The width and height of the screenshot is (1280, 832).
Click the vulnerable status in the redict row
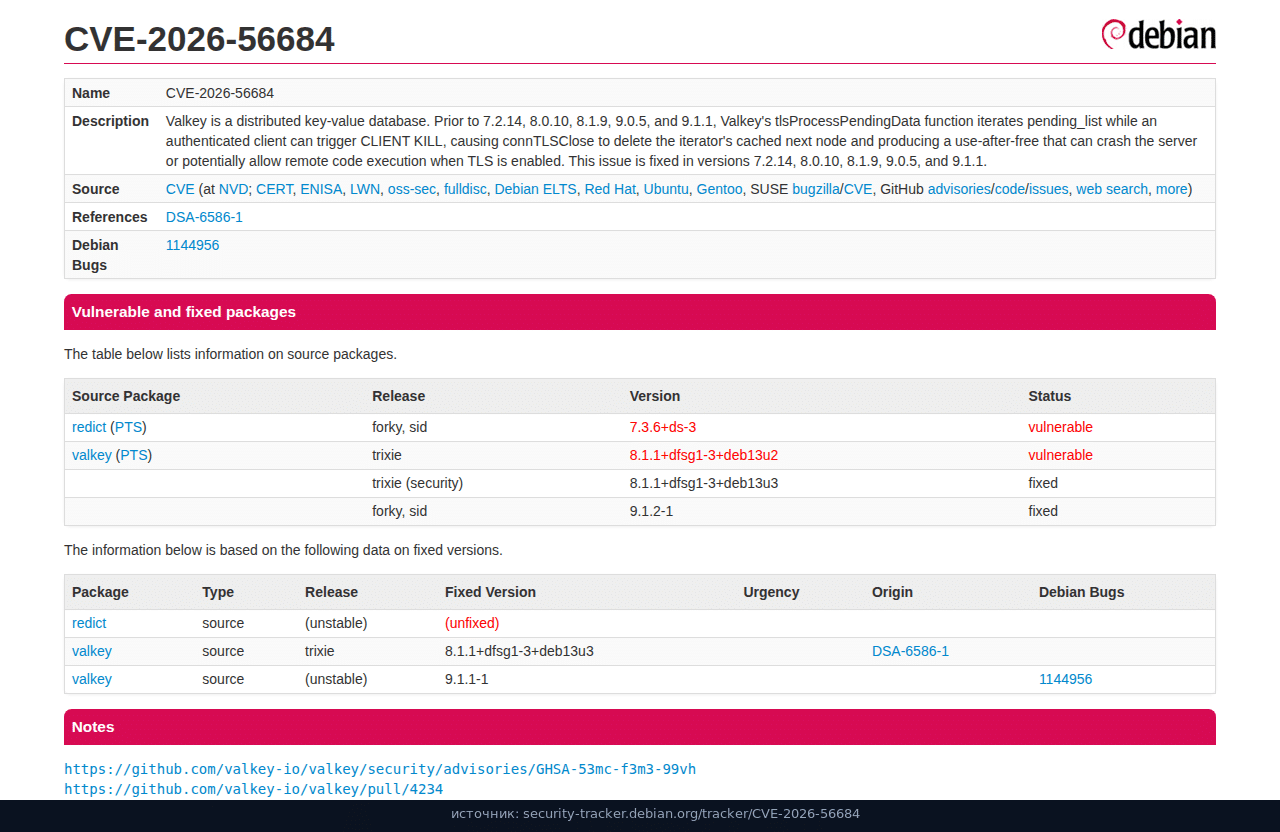(1060, 427)
